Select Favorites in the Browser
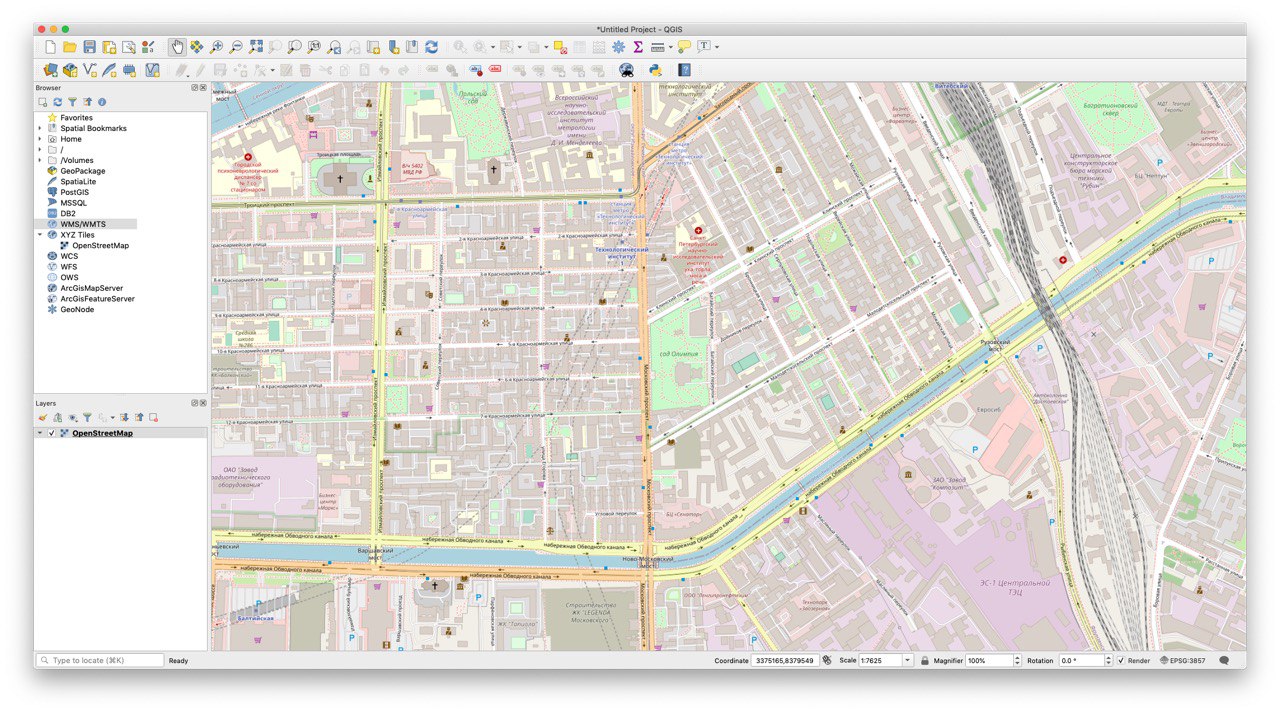Image resolution: width=1280 pixels, height=713 pixels. pyautogui.click(x=76, y=118)
